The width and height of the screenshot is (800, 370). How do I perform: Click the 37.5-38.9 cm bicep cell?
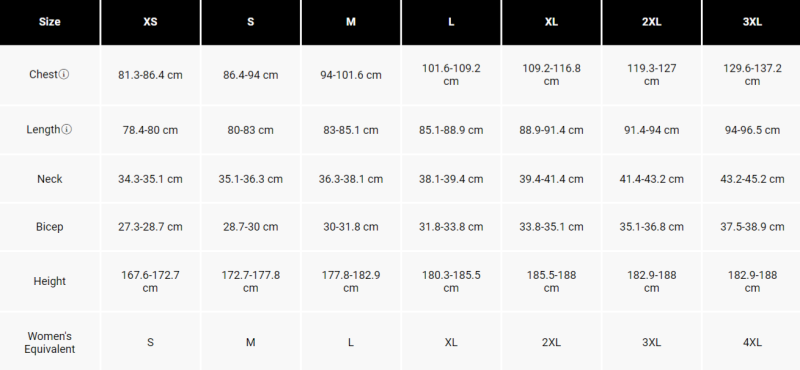click(x=752, y=227)
